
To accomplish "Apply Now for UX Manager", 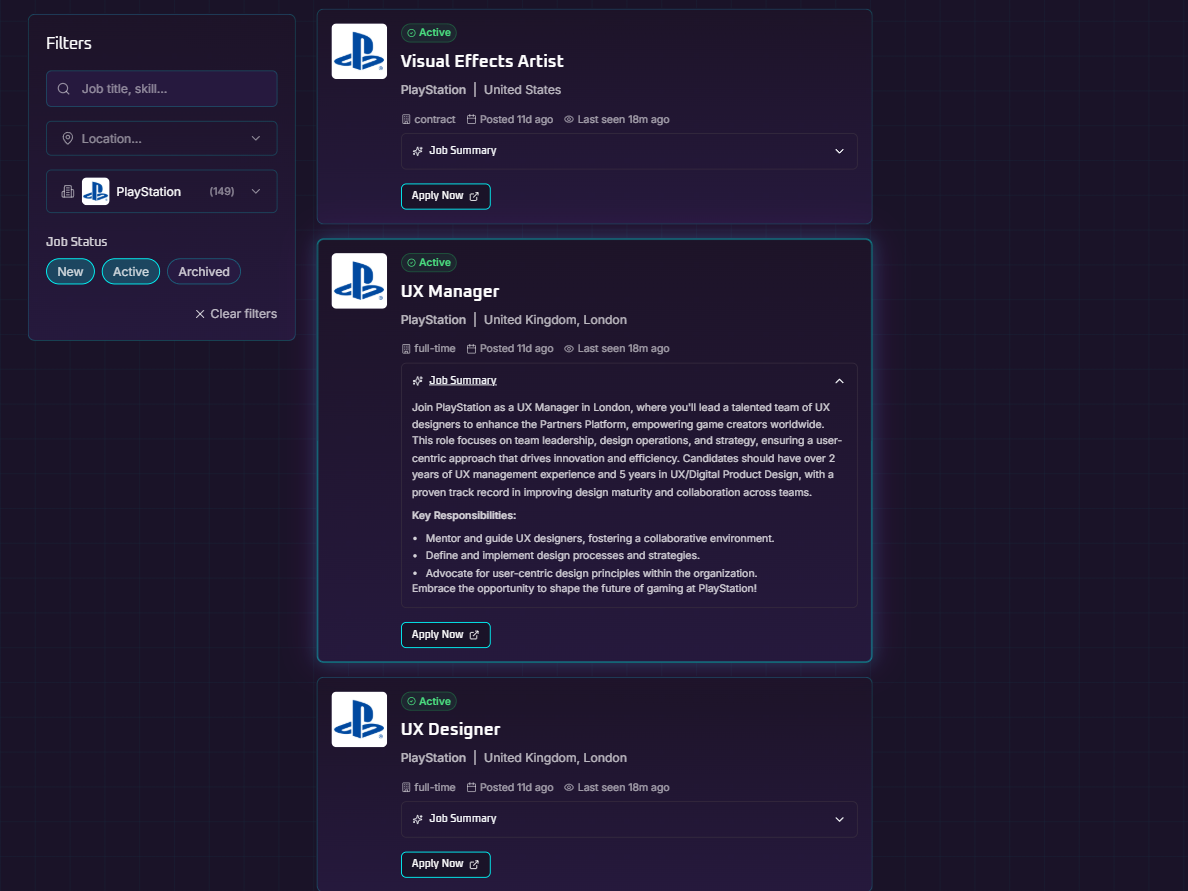I will pyautogui.click(x=446, y=635).
